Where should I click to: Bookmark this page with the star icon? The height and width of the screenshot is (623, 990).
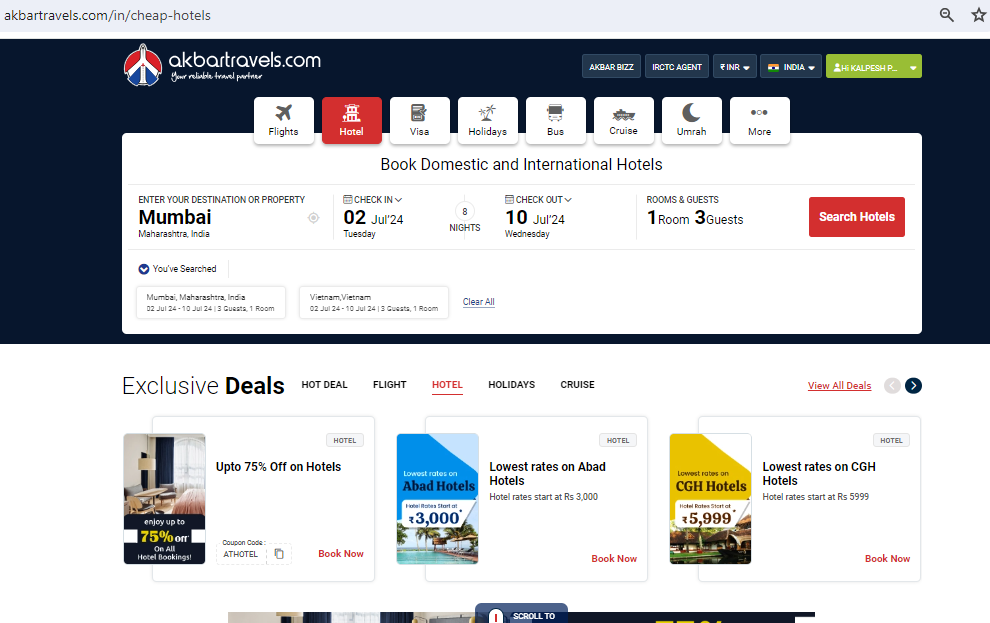(979, 15)
